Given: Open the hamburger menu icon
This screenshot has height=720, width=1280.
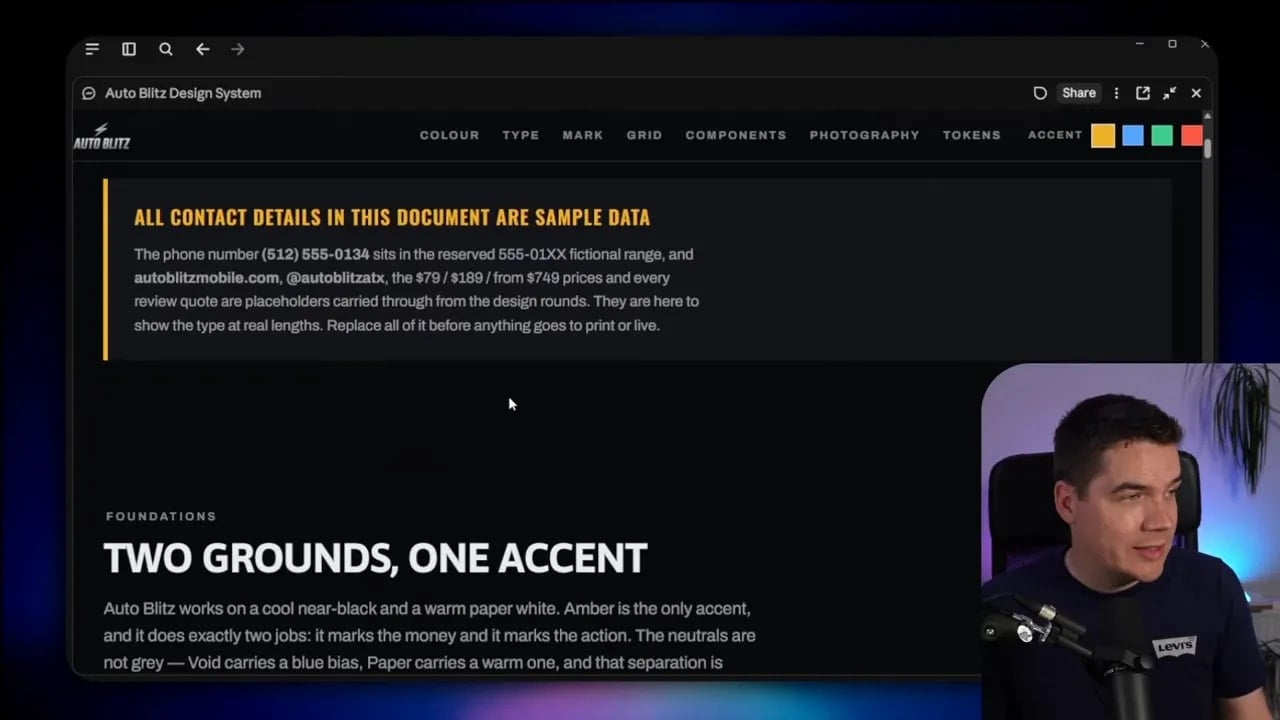Looking at the screenshot, I should coord(92,49).
